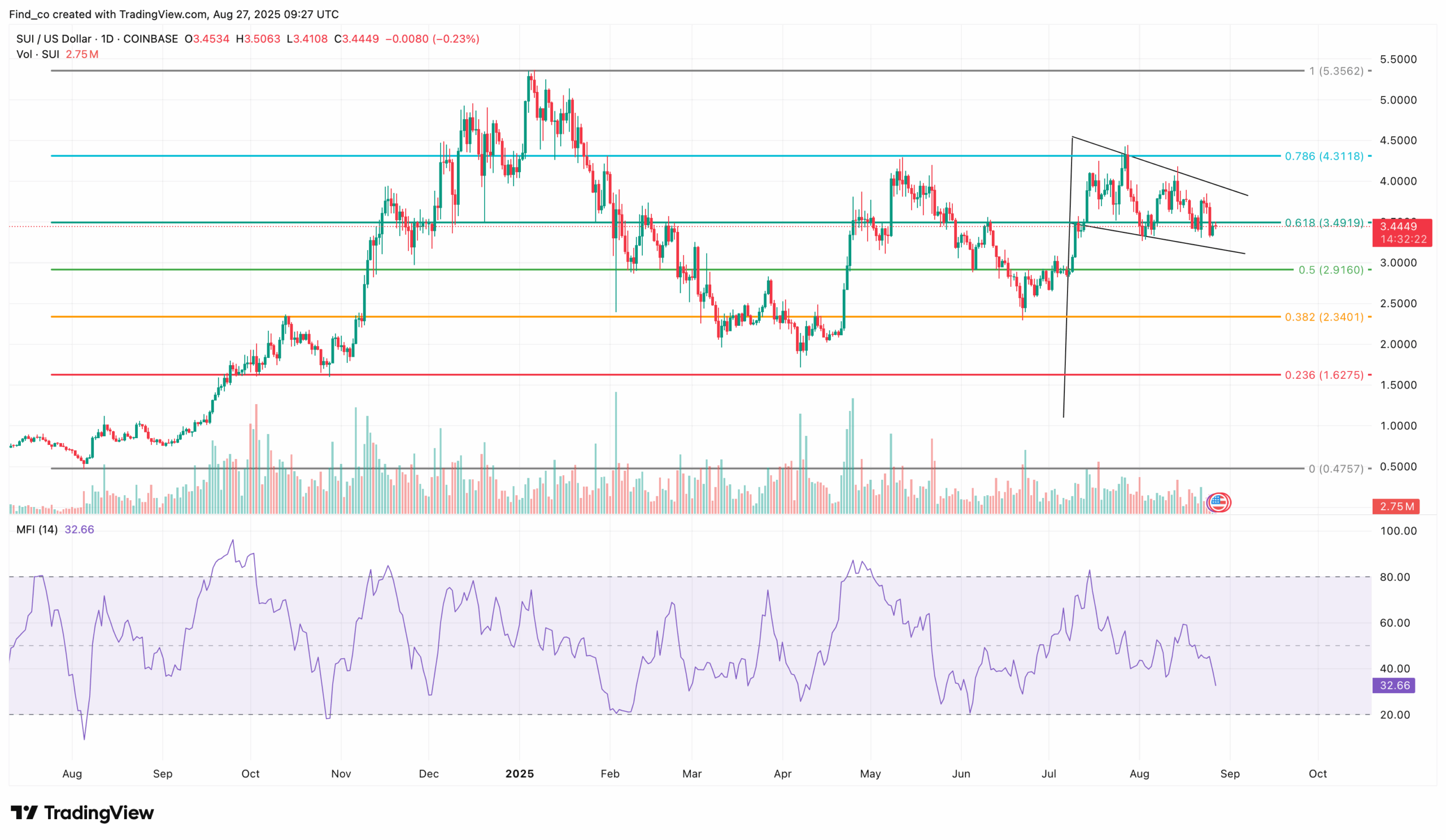Click the purple 32.66 MFI value label

tap(1396, 686)
